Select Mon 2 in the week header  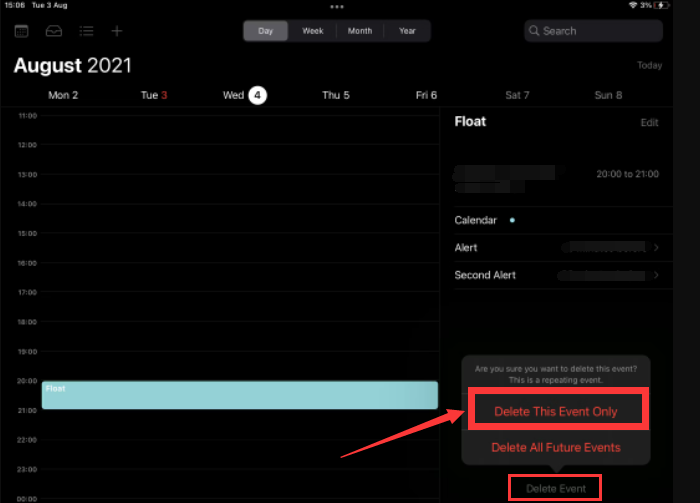63,95
